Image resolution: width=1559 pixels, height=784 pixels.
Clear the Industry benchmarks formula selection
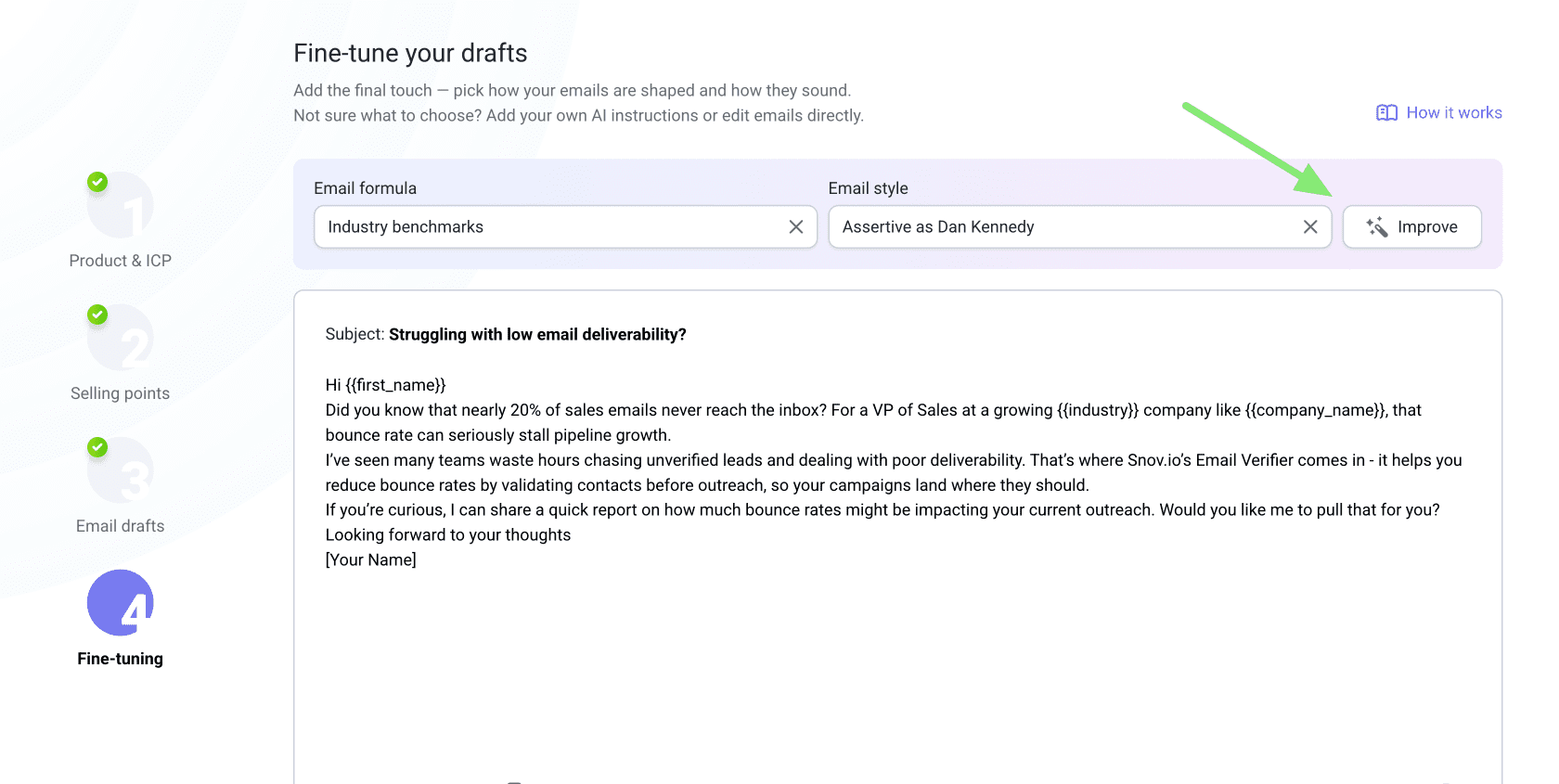coord(795,227)
